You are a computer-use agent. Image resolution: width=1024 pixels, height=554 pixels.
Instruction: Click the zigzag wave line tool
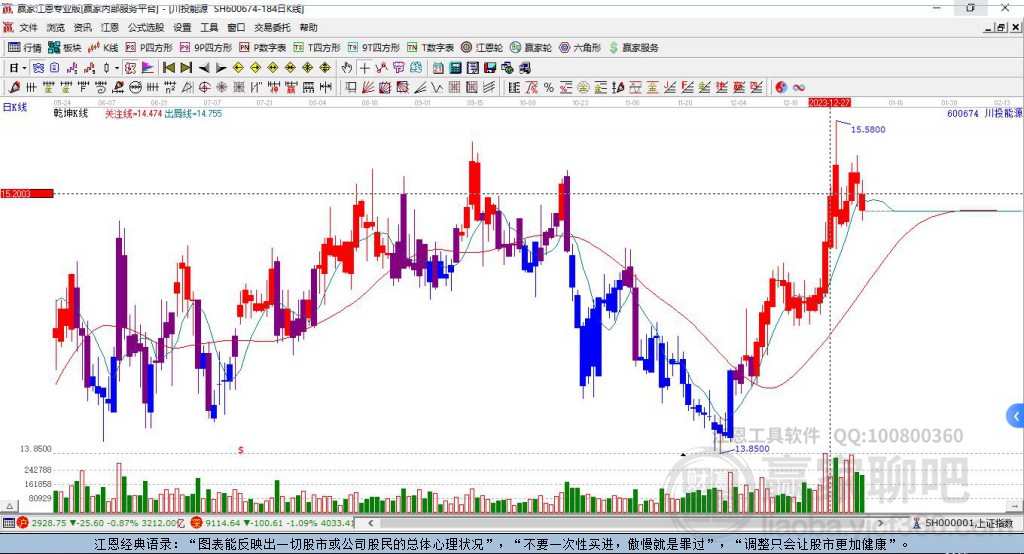coord(436,88)
